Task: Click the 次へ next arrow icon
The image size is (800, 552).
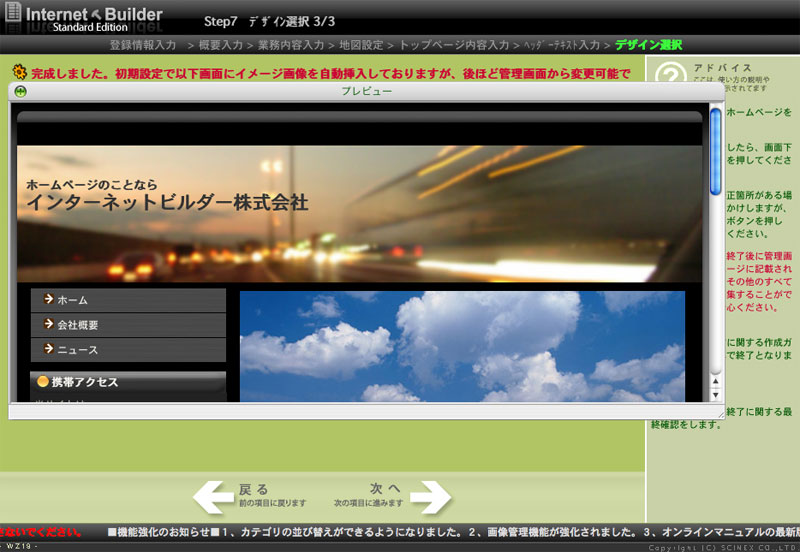Action: click(431, 496)
